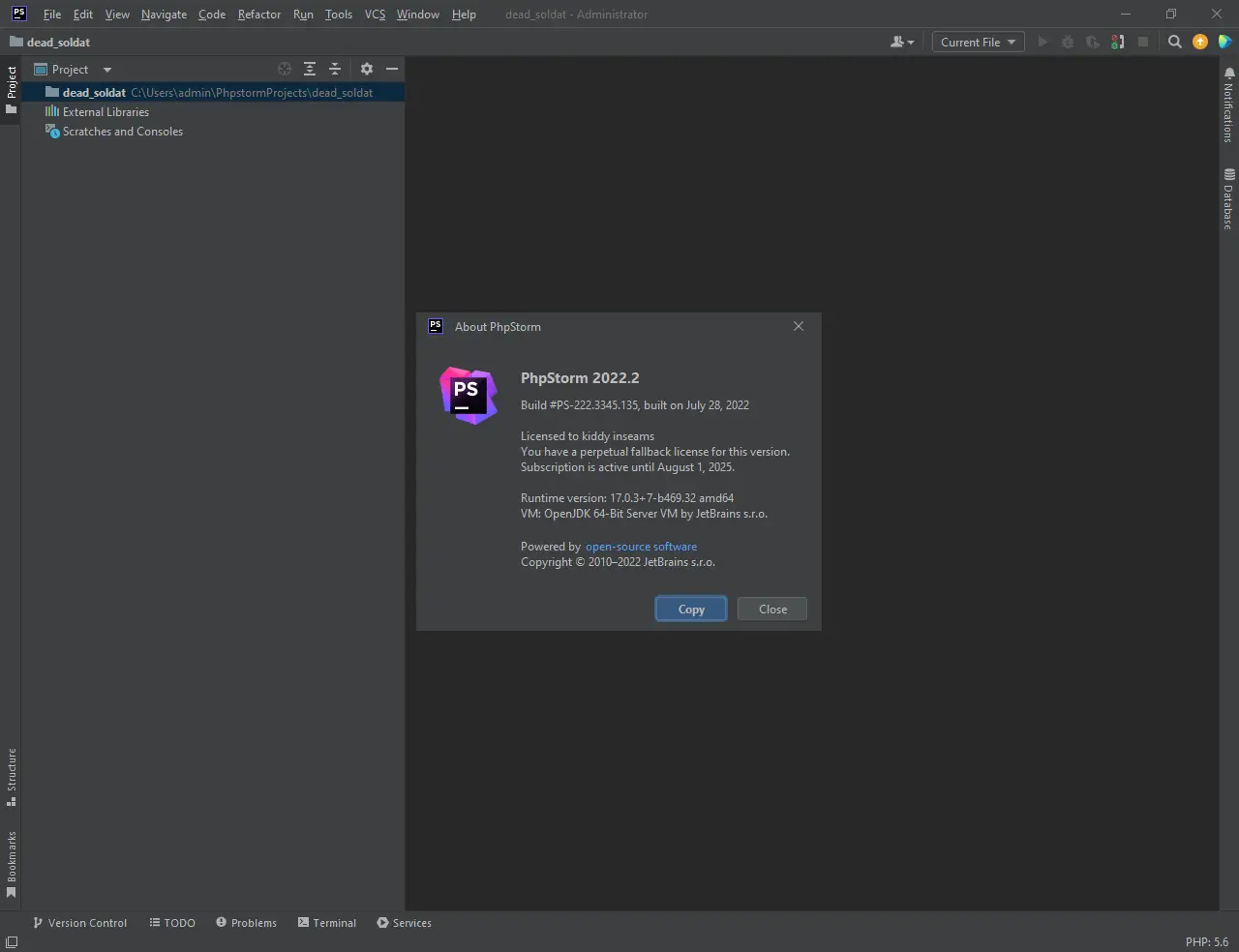Click the orange IDE update arrow icon
The image size is (1239, 952).
(1200, 42)
